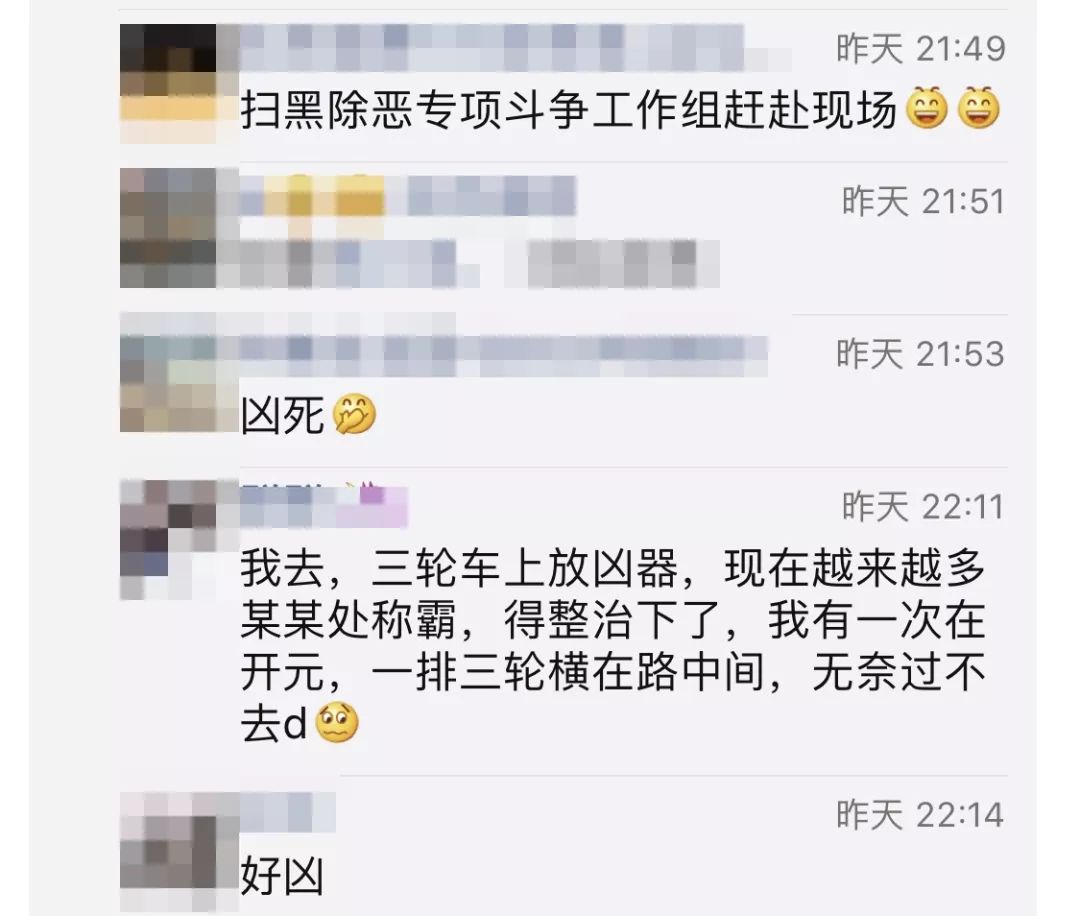Click the avatar beside the 凶死 comment
The height and width of the screenshot is (916, 1080).
pos(168,373)
